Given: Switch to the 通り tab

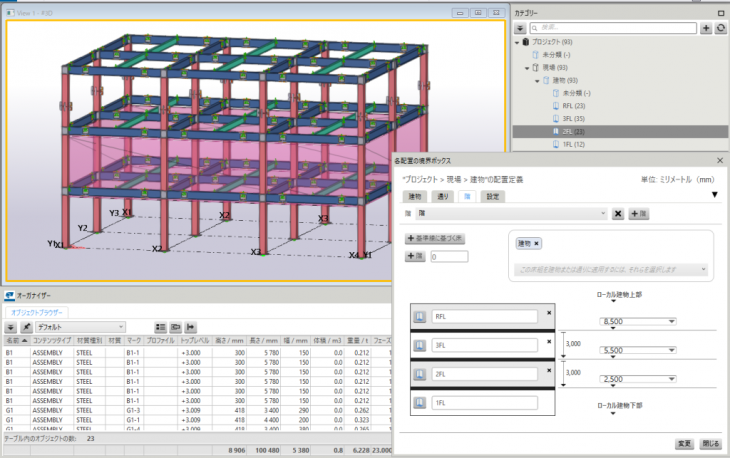Looking at the screenshot, I should tap(441, 197).
